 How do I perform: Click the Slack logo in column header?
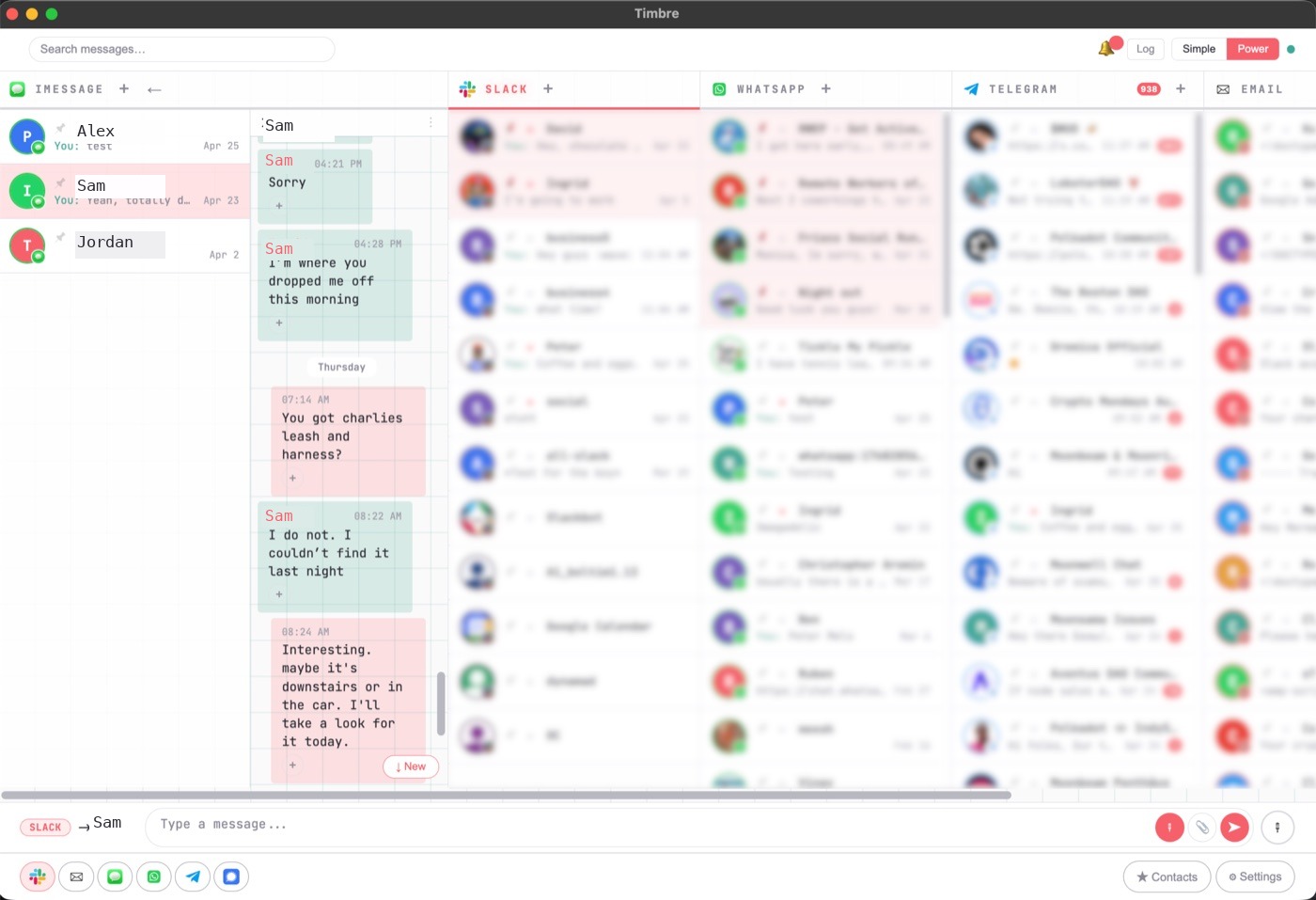[x=467, y=89]
